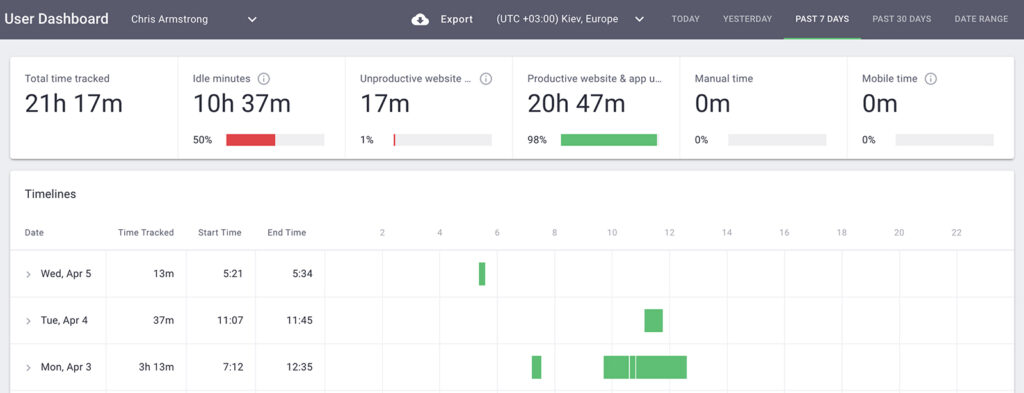The height and width of the screenshot is (393, 1024).
Task: Click the 13m time tracked cell
Action: [x=164, y=274]
